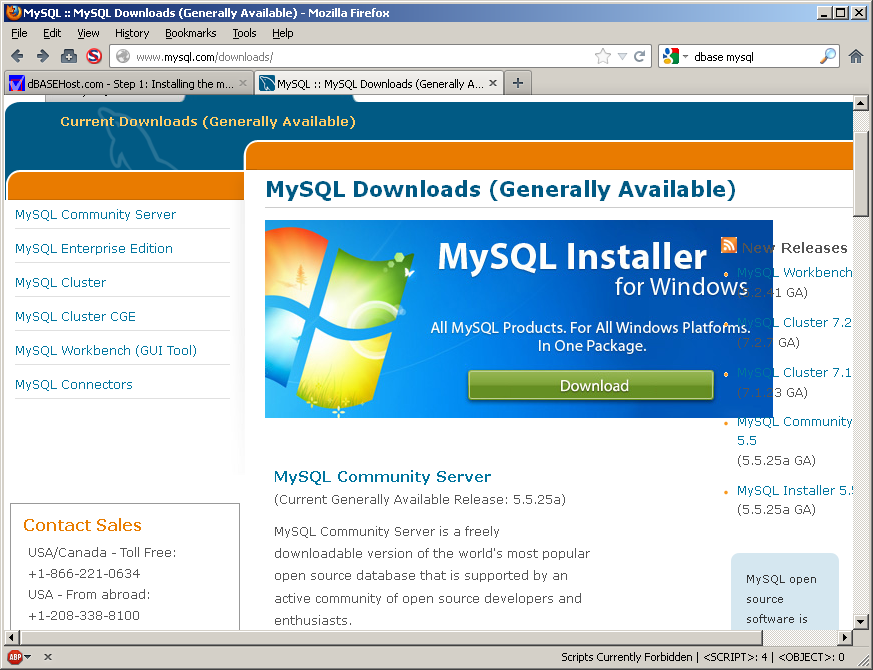
Task: Reload the page with the refresh icon
Action: pyautogui.click(x=640, y=56)
